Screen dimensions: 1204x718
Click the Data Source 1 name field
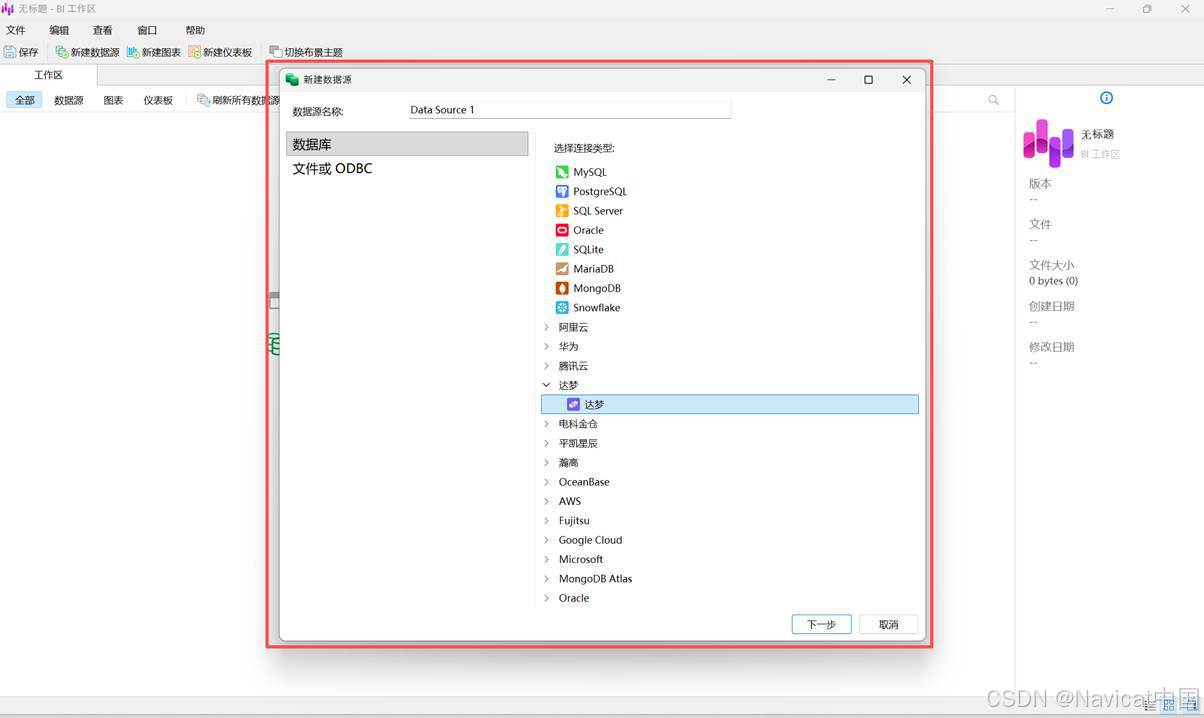[570, 110]
